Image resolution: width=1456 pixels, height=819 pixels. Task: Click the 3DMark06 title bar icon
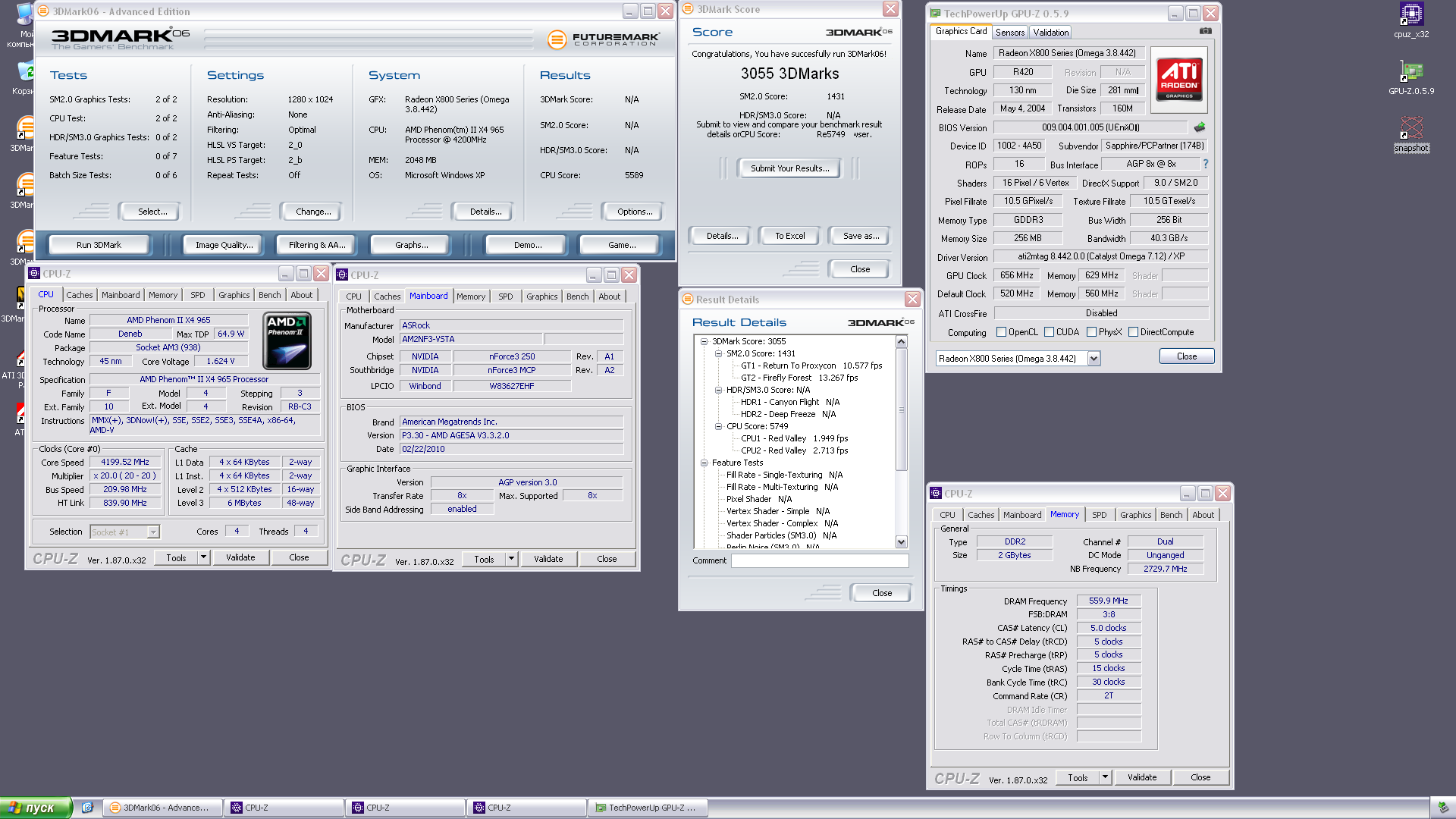43,11
